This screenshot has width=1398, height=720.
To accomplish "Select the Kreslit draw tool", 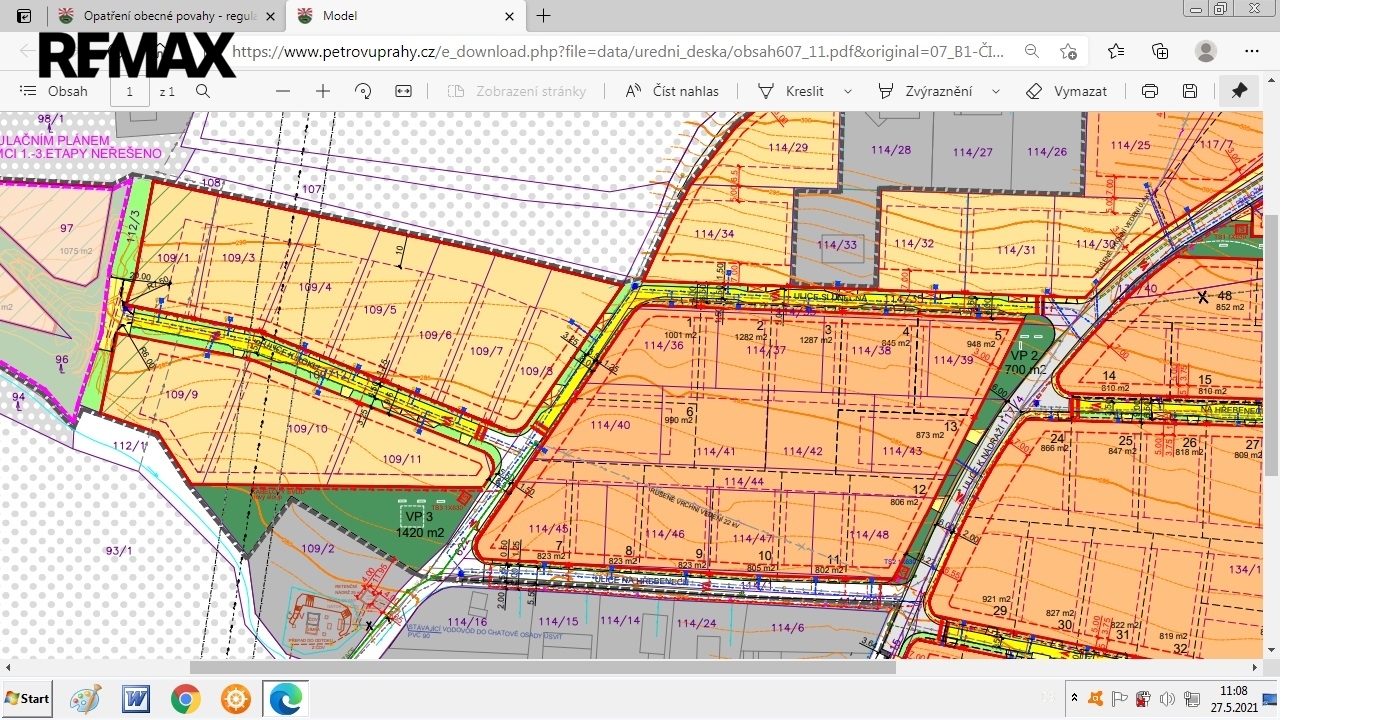I will tap(791, 91).
